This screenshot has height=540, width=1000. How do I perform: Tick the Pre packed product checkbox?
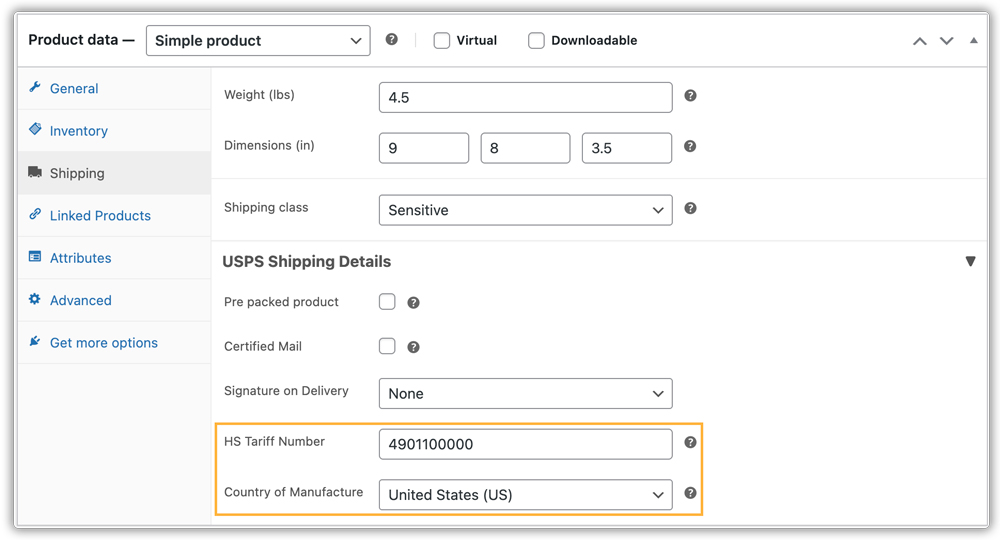point(387,302)
